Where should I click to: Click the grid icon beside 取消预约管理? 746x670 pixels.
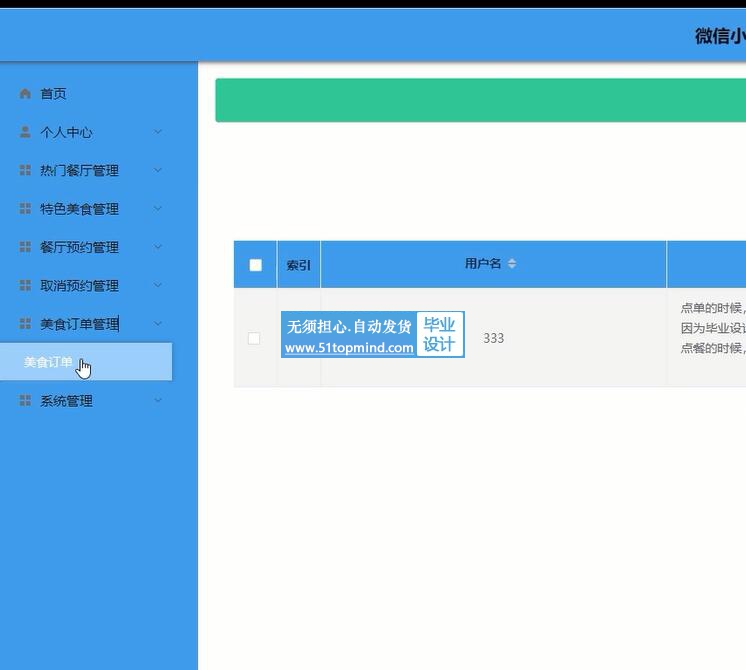tap(26, 286)
